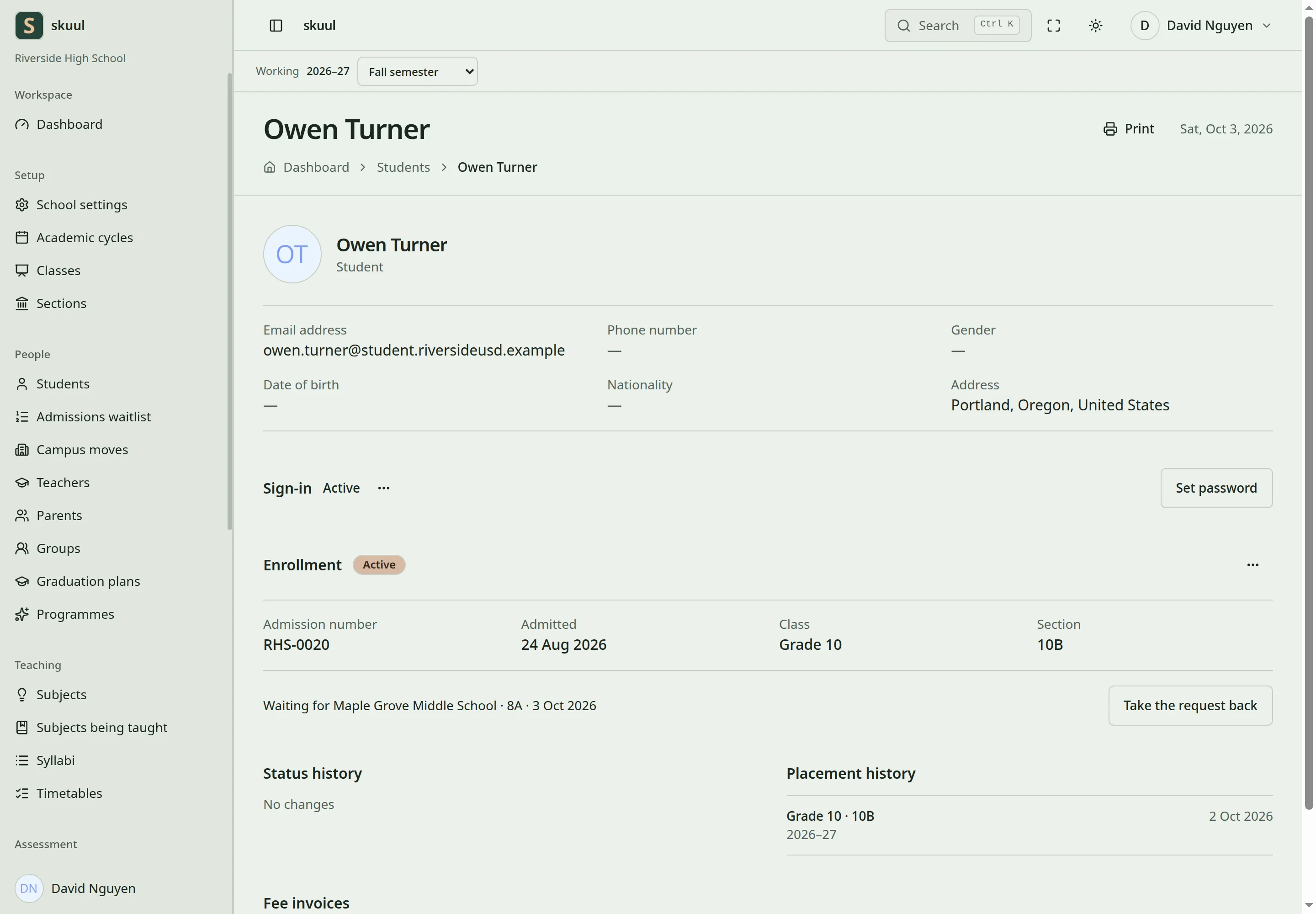Screen dimensions: 1316x914
Task: Open the Enrollment three-dot menu
Action: pos(1252,565)
